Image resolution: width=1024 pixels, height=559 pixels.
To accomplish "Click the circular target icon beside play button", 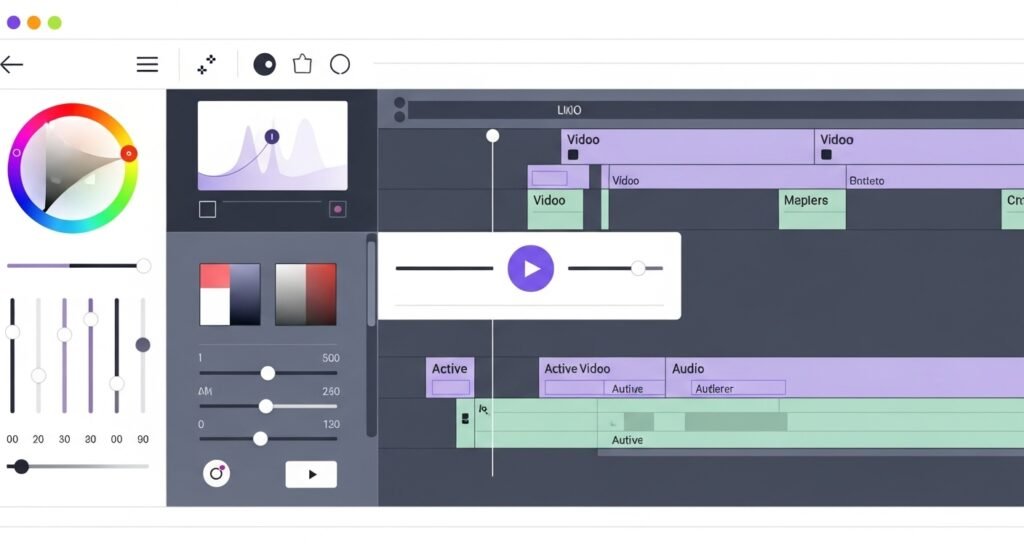I will [217, 473].
